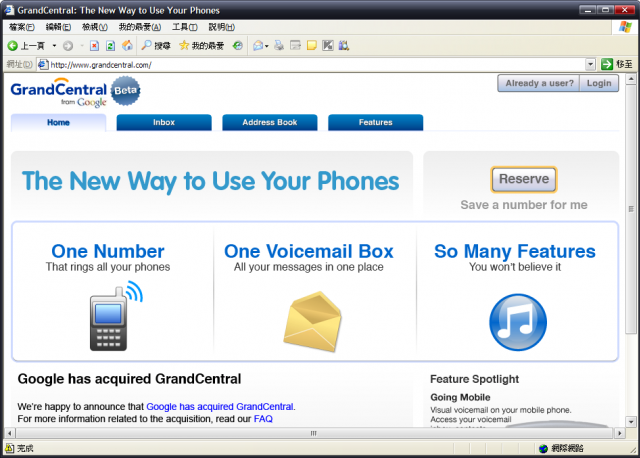Click the Reserve button
This screenshot has height=458, width=640.
click(x=524, y=179)
